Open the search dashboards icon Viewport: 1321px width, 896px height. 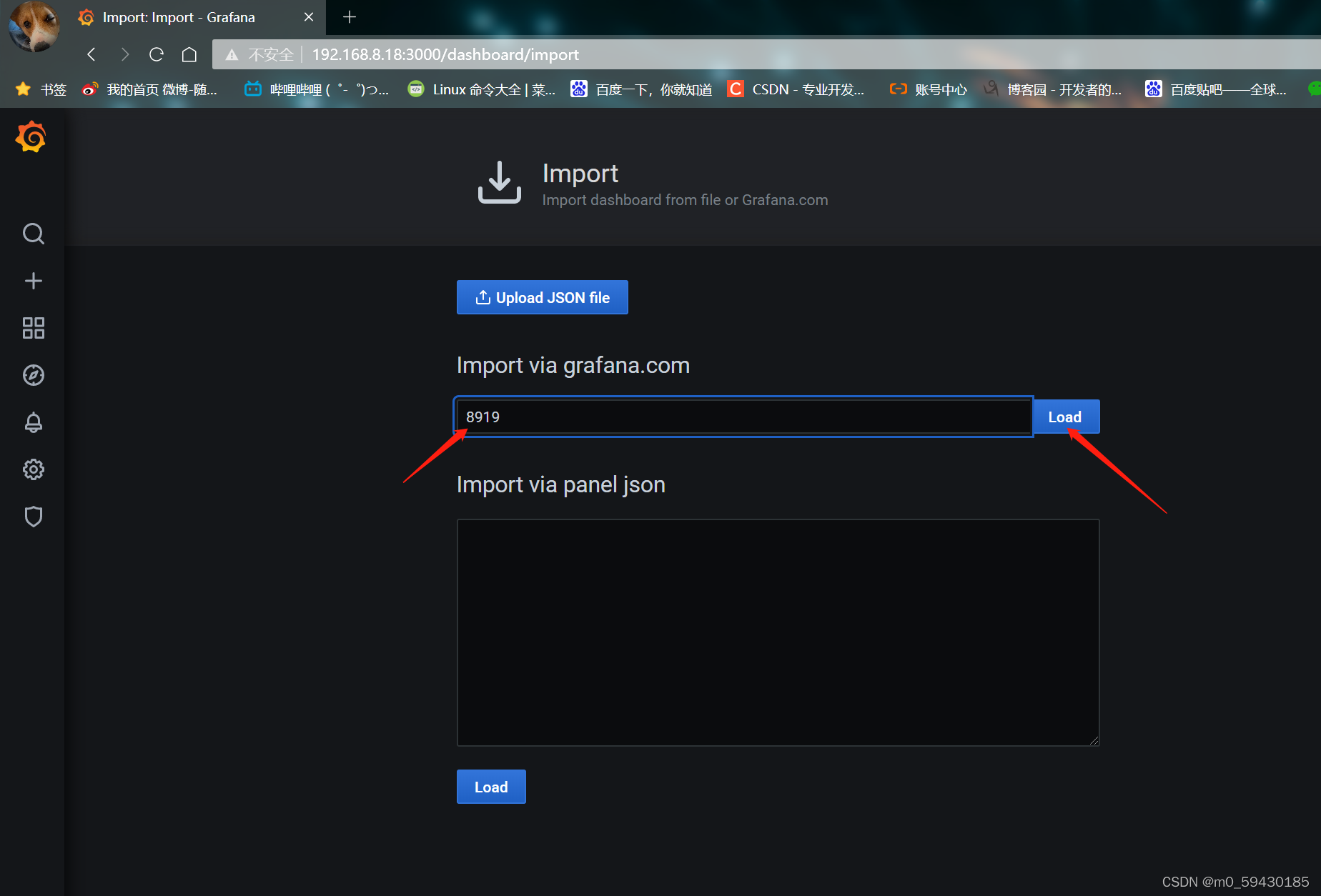coord(34,234)
